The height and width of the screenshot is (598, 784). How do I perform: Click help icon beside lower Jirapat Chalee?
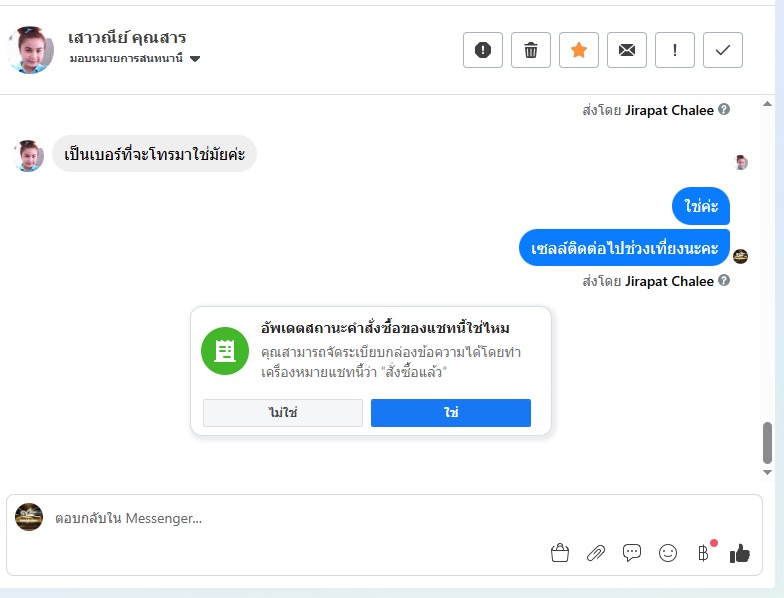click(724, 281)
